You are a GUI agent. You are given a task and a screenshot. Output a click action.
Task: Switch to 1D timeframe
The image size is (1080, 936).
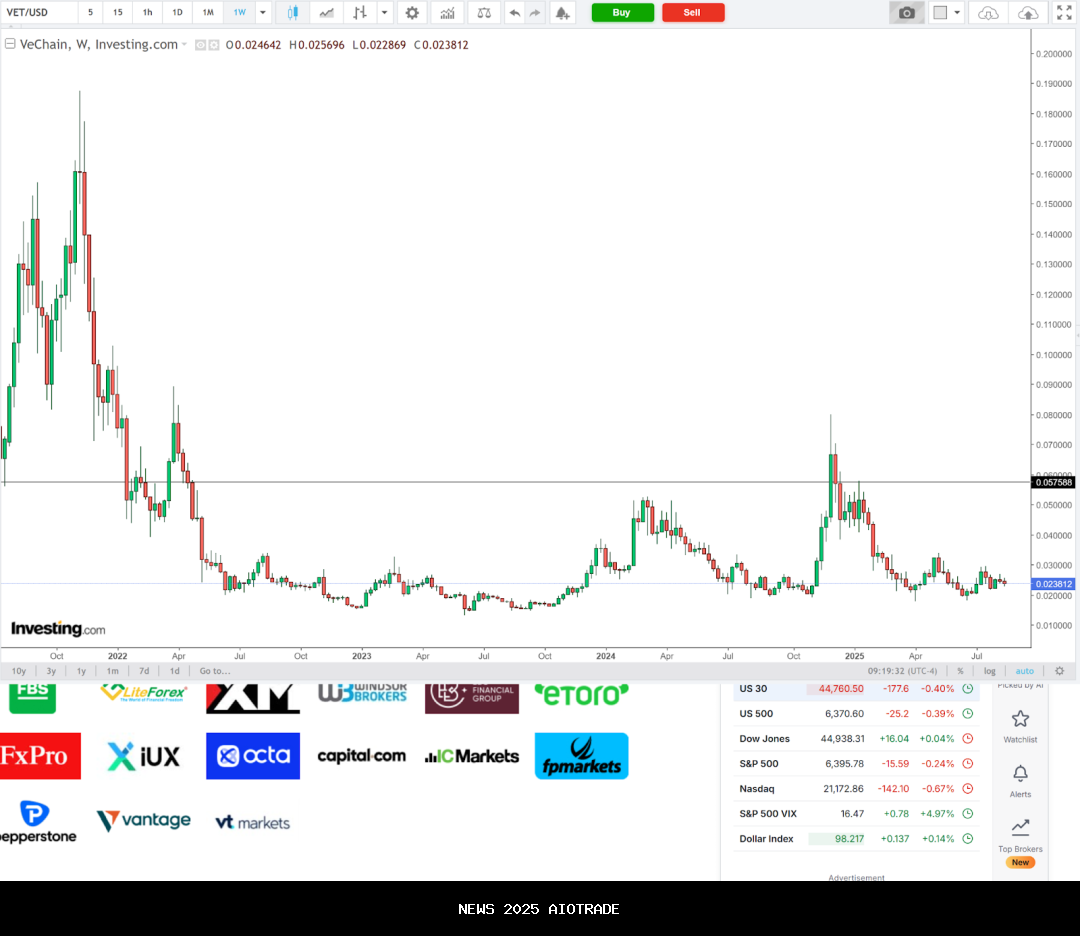tap(177, 13)
